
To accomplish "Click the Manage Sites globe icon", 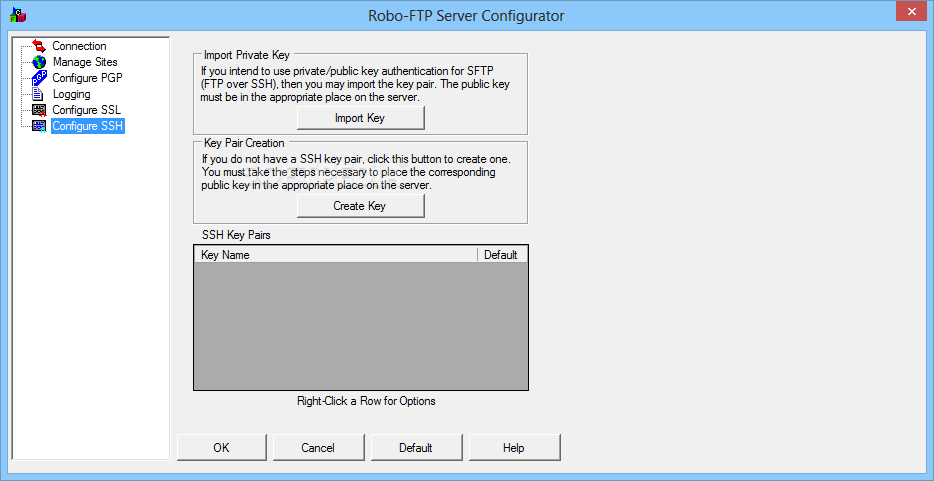I will [x=39, y=62].
